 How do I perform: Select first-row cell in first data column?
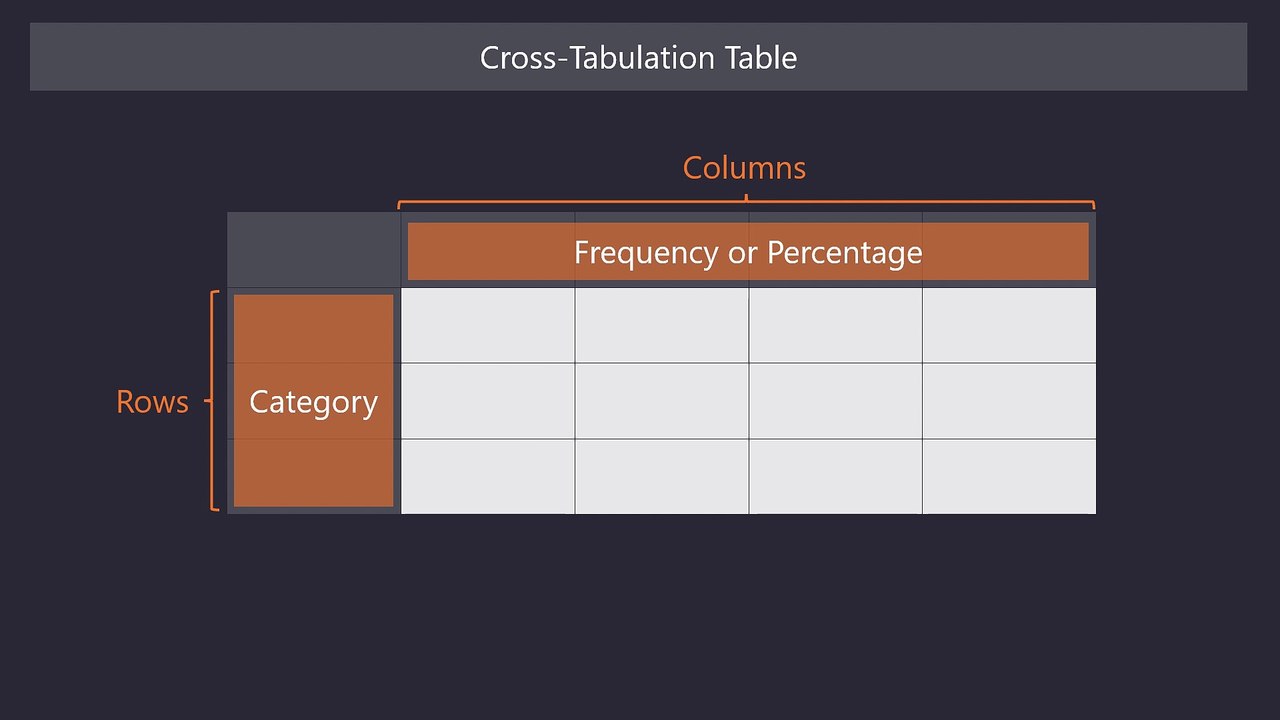point(488,326)
